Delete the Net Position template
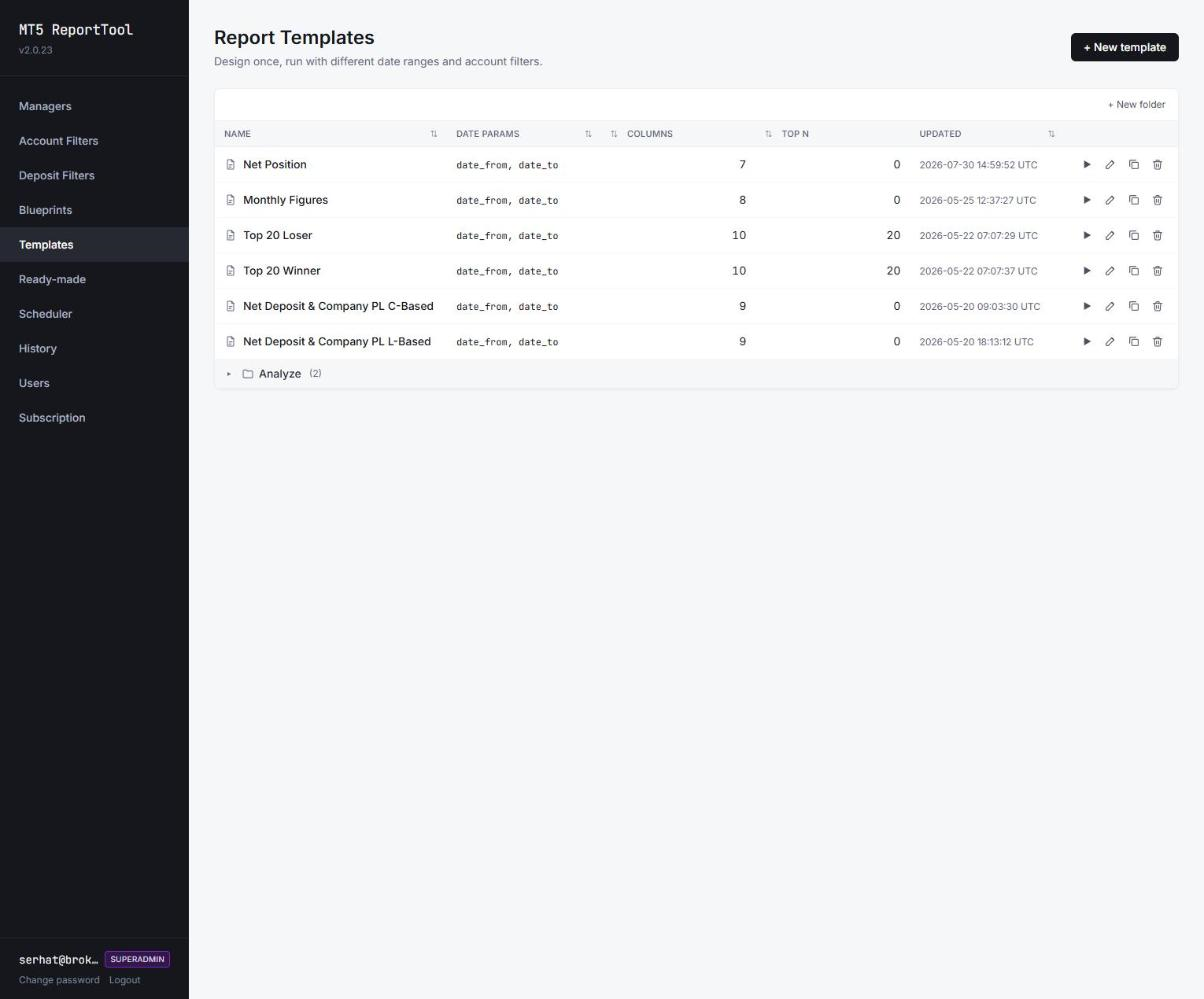 pyautogui.click(x=1158, y=165)
